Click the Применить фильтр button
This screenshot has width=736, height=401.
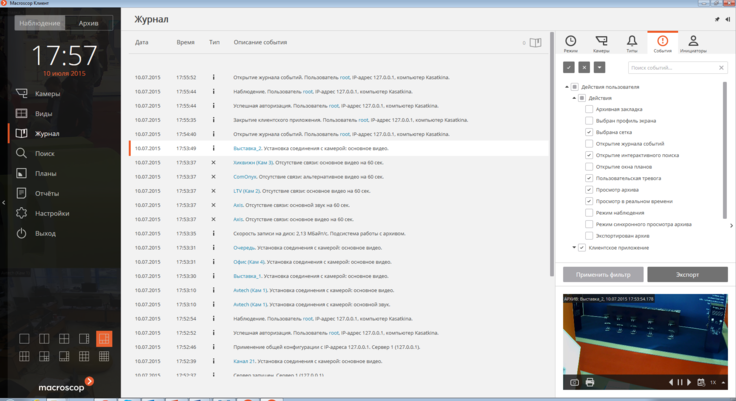click(x=603, y=275)
